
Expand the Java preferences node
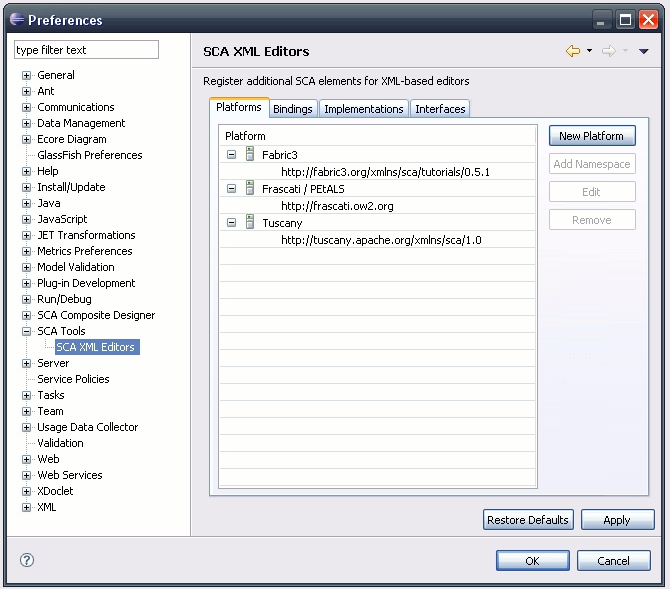tap(26, 203)
